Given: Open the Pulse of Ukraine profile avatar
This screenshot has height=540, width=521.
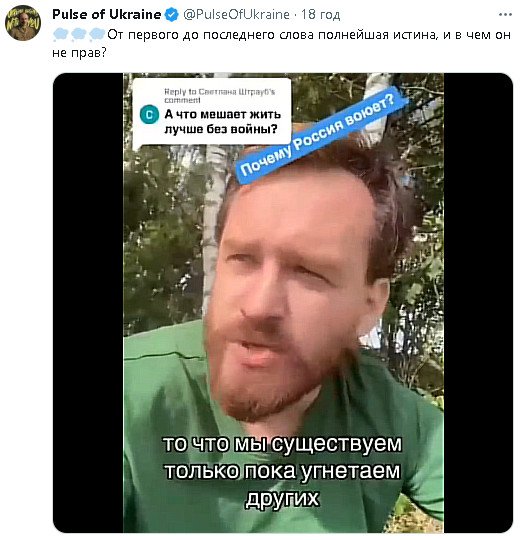Looking at the screenshot, I should [x=23, y=23].
